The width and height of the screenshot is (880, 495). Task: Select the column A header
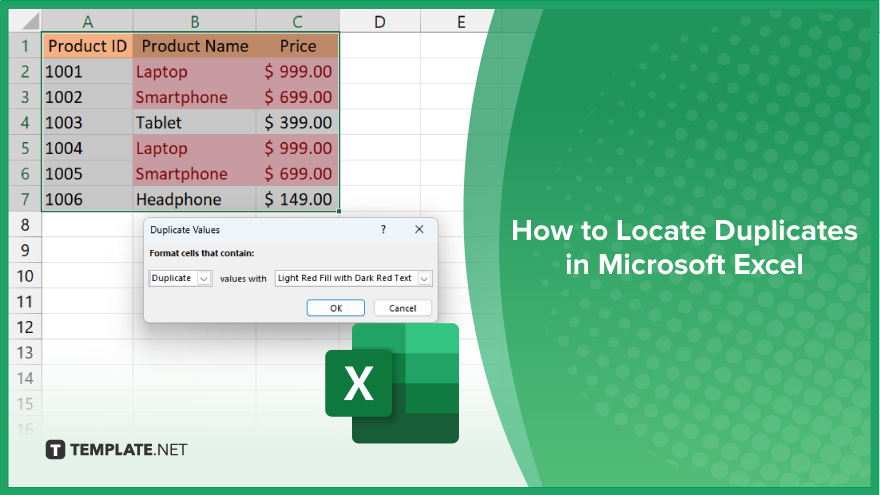pyautogui.click(x=88, y=22)
